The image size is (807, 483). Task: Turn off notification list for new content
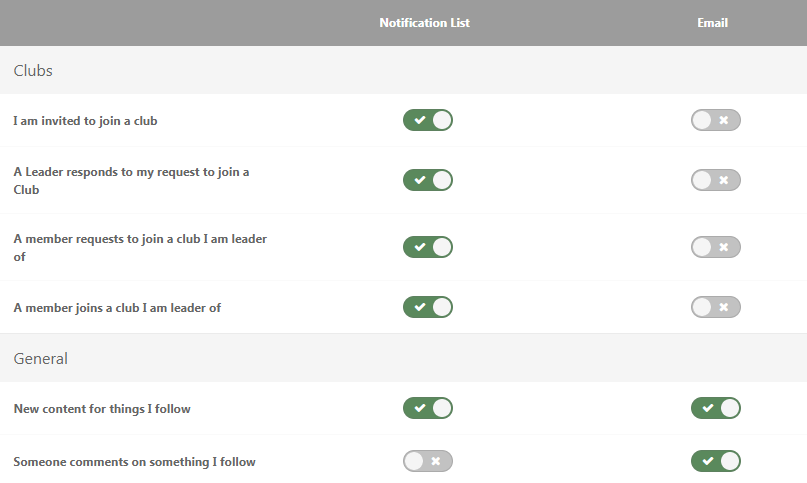pos(427,408)
